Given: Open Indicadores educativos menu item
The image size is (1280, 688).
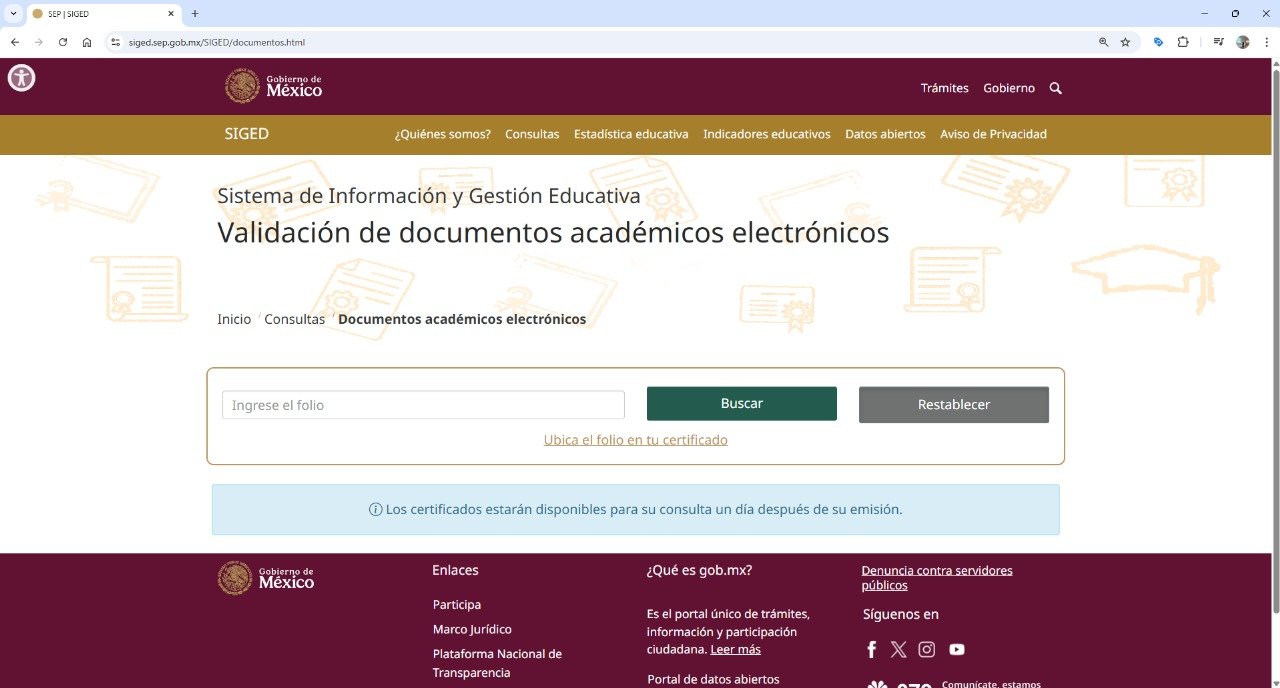Looking at the screenshot, I should [766, 134].
